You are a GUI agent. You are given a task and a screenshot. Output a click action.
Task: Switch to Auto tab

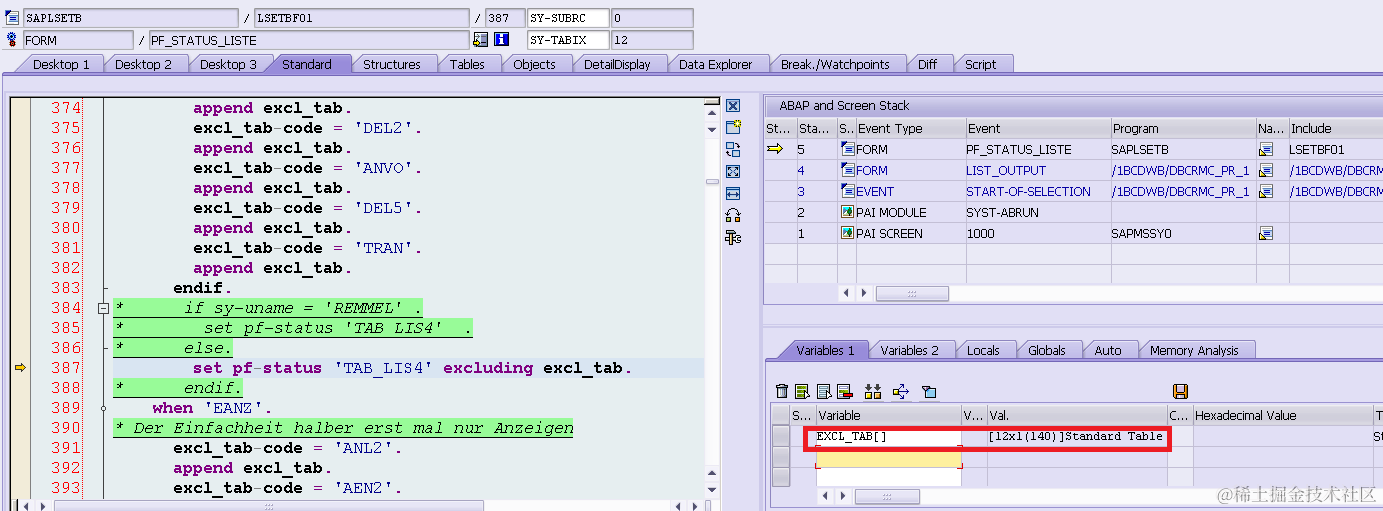coord(1108,350)
